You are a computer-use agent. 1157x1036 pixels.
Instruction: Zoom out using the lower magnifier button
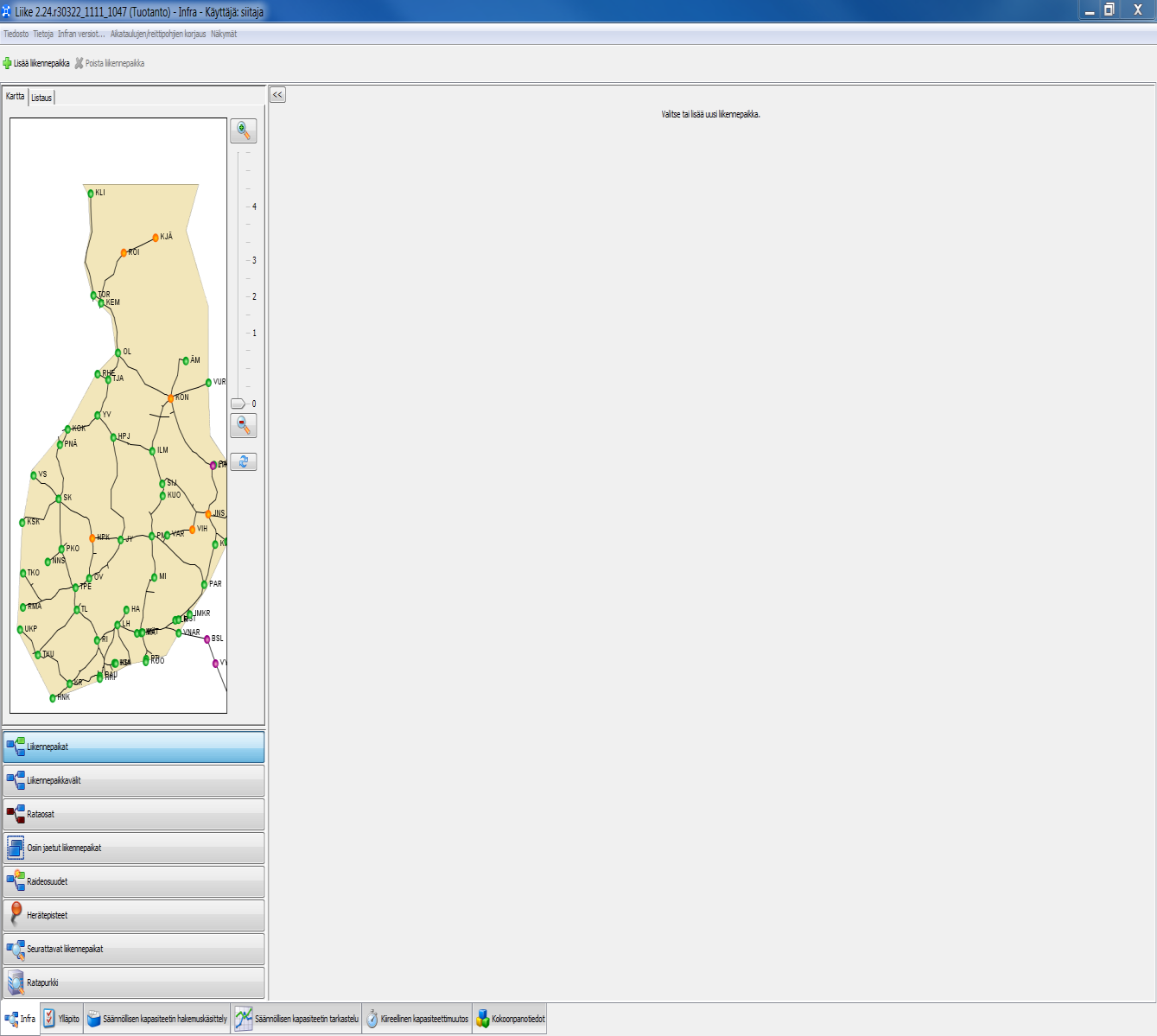tap(244, 425)
